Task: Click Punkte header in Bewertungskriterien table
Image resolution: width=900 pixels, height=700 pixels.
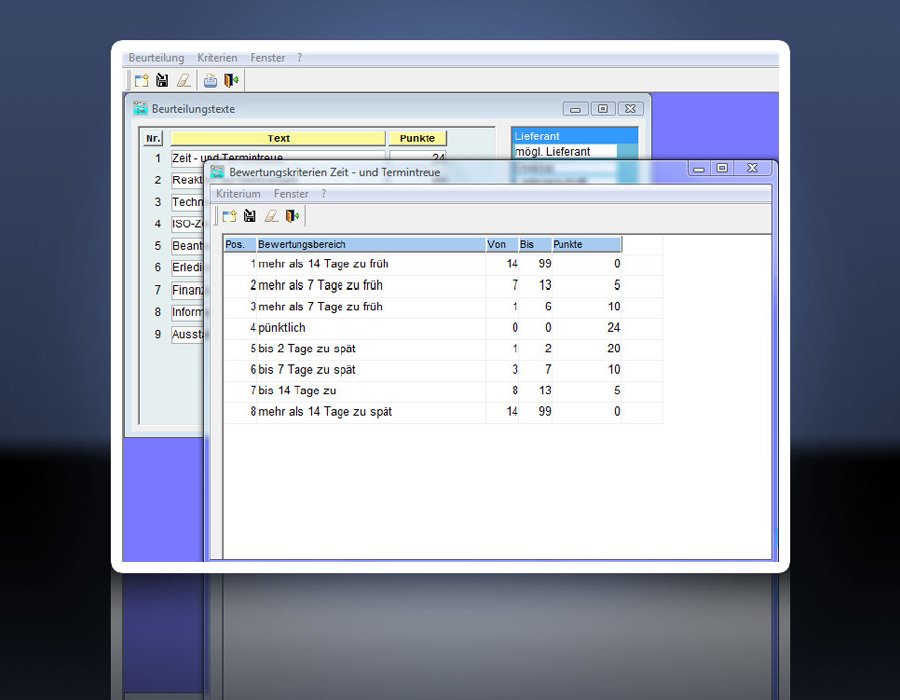Action: pos(586,244)
